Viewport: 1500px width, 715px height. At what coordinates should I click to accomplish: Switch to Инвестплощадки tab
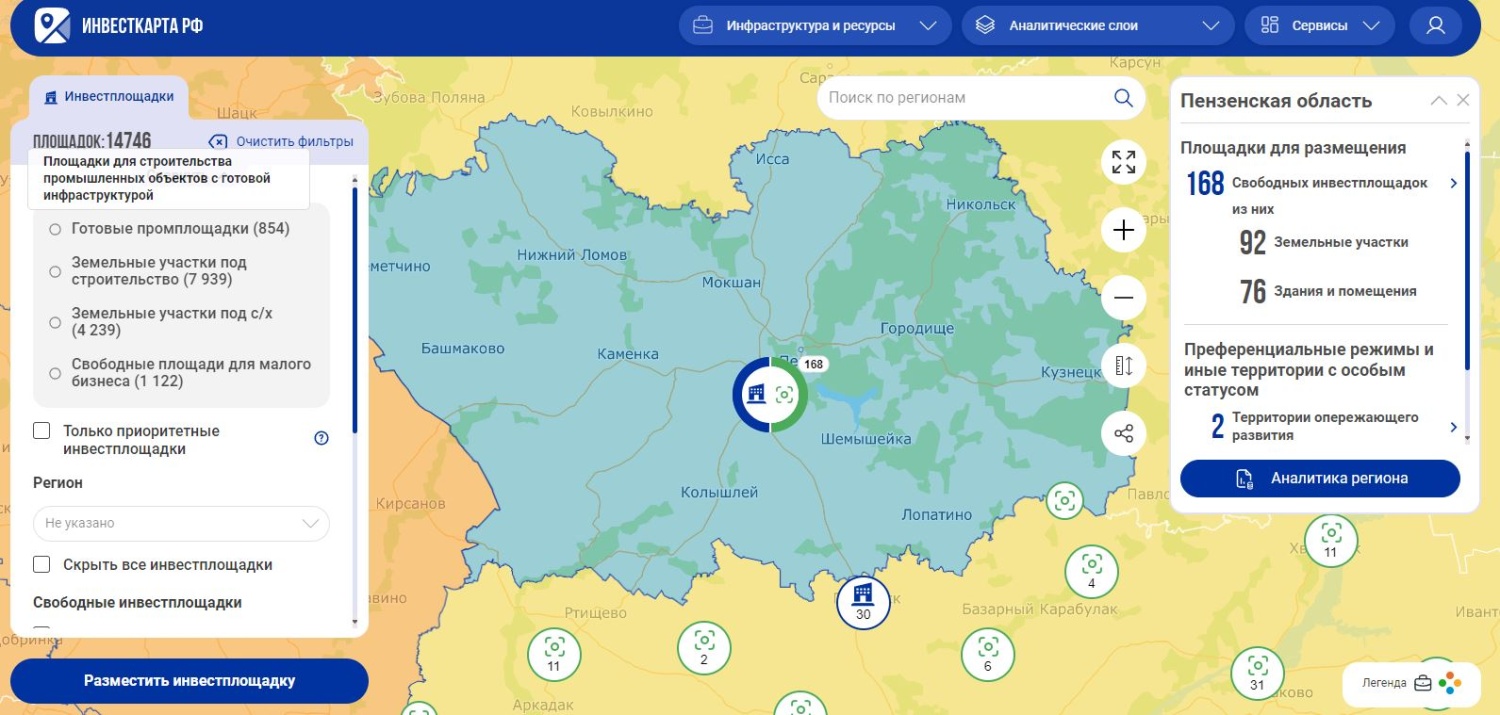[109, 97]
